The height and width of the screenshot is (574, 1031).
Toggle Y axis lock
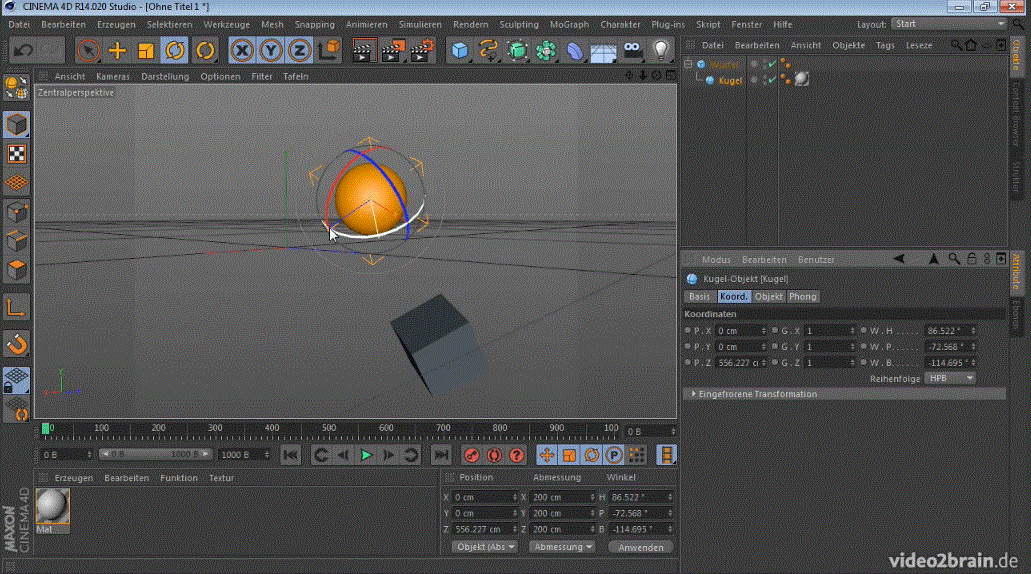271,51
